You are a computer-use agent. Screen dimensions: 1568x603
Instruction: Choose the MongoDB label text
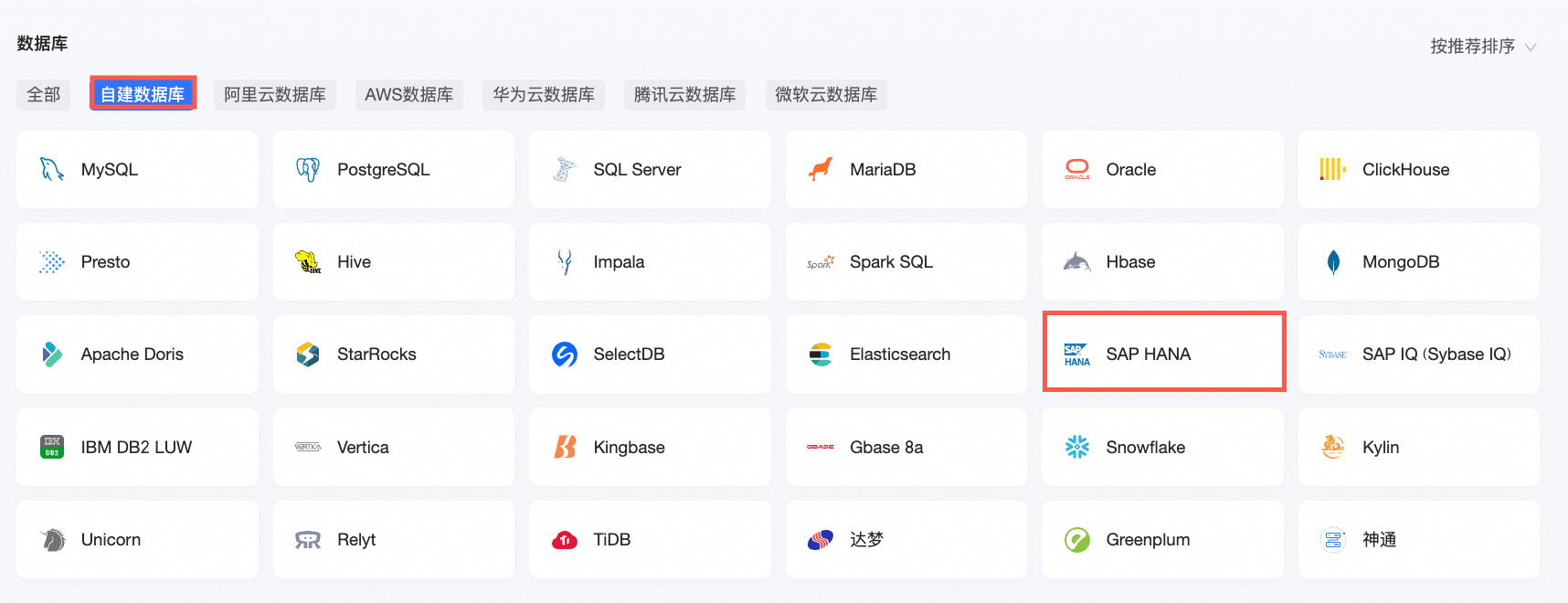(x=1401, y=262)
